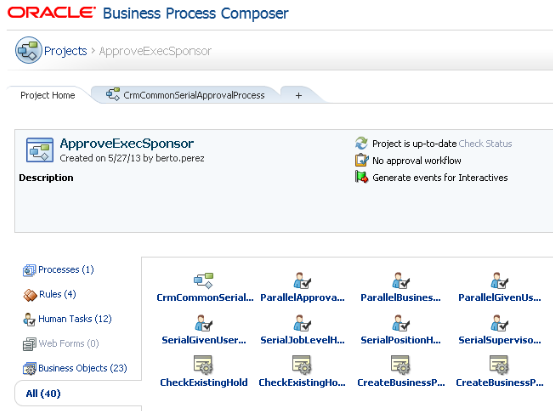This screenshot has width=555, height=413.
Task: Open the third-column CreateBusinessP... item
Action: 401,383
